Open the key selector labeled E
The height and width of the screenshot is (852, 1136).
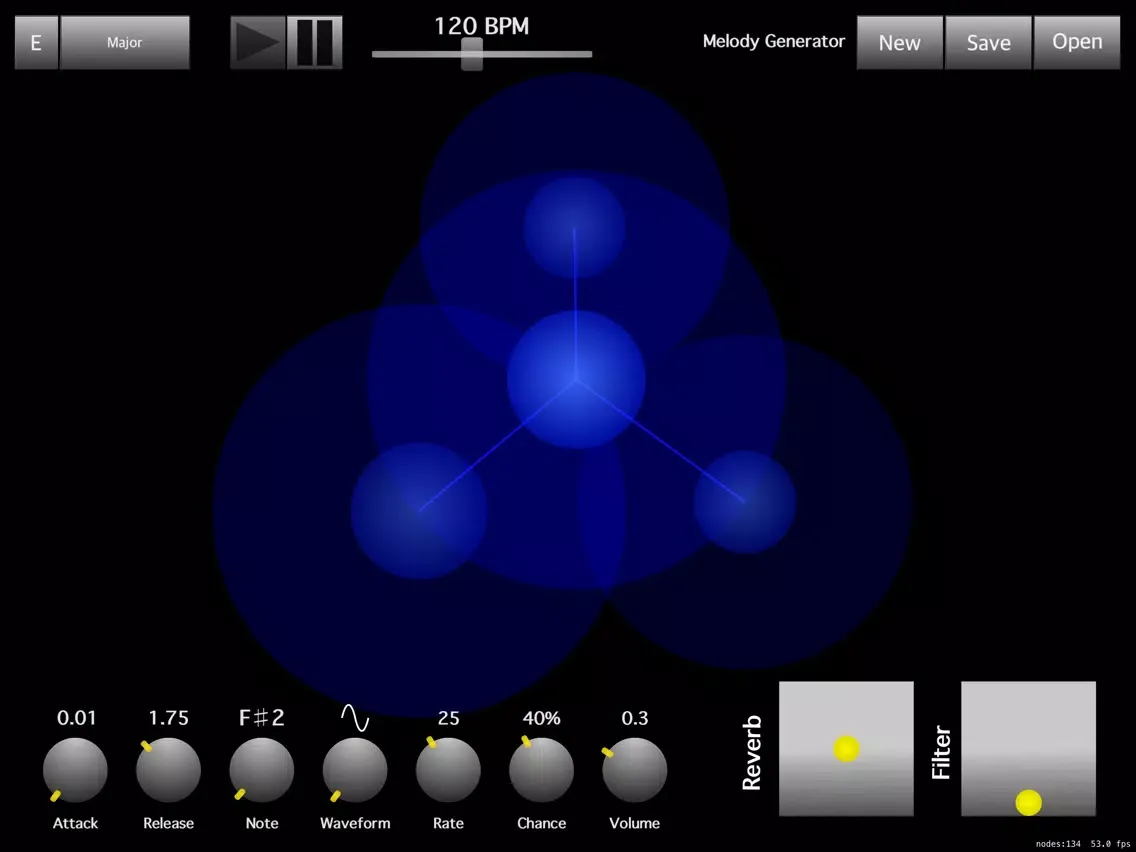(36, 43)
